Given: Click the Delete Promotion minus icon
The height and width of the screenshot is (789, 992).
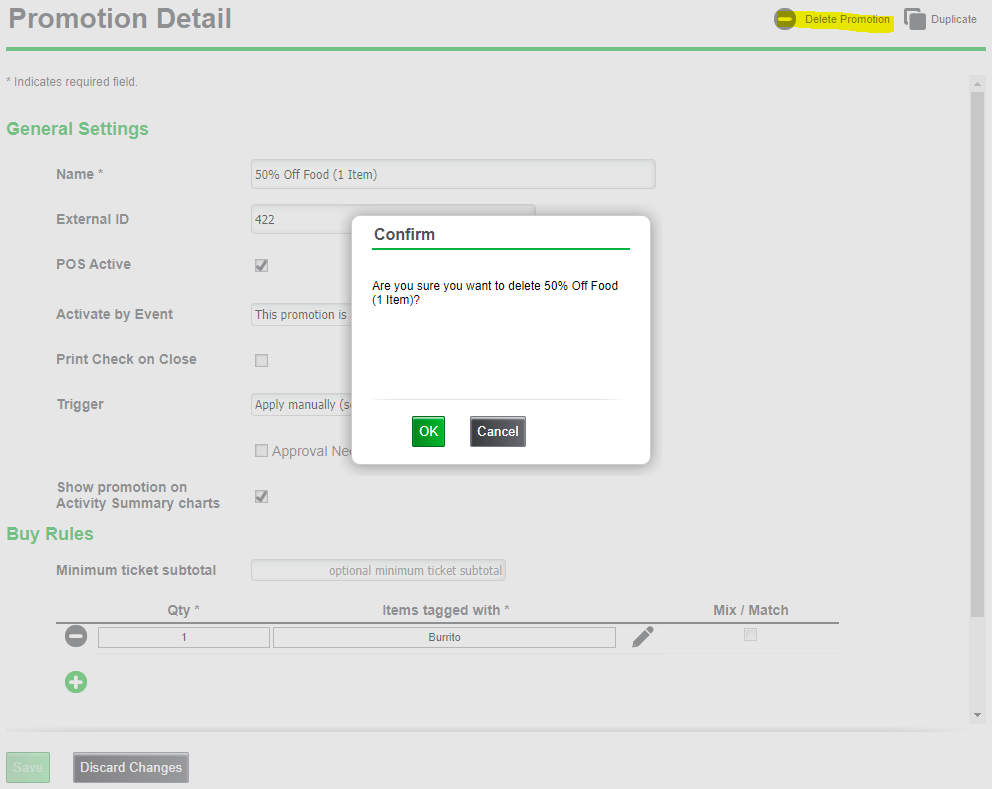Looking at the screenshot, I should (785, 19).
